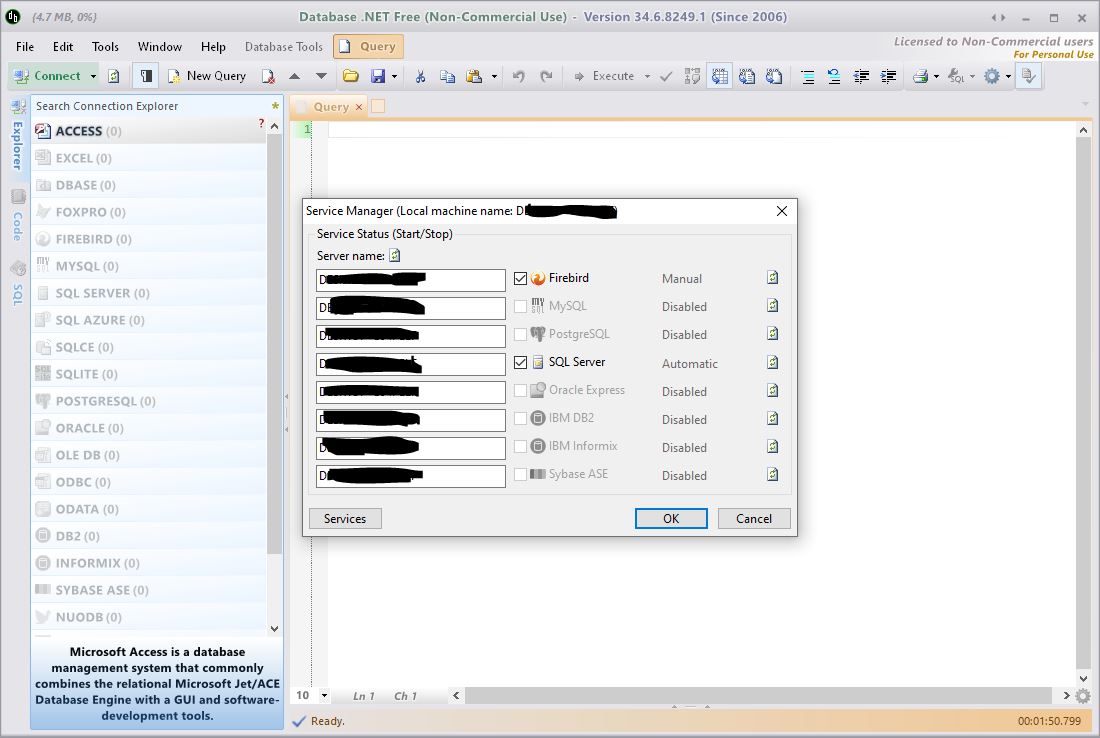Open the Paste icon dropdown arrow

point(494,76)
